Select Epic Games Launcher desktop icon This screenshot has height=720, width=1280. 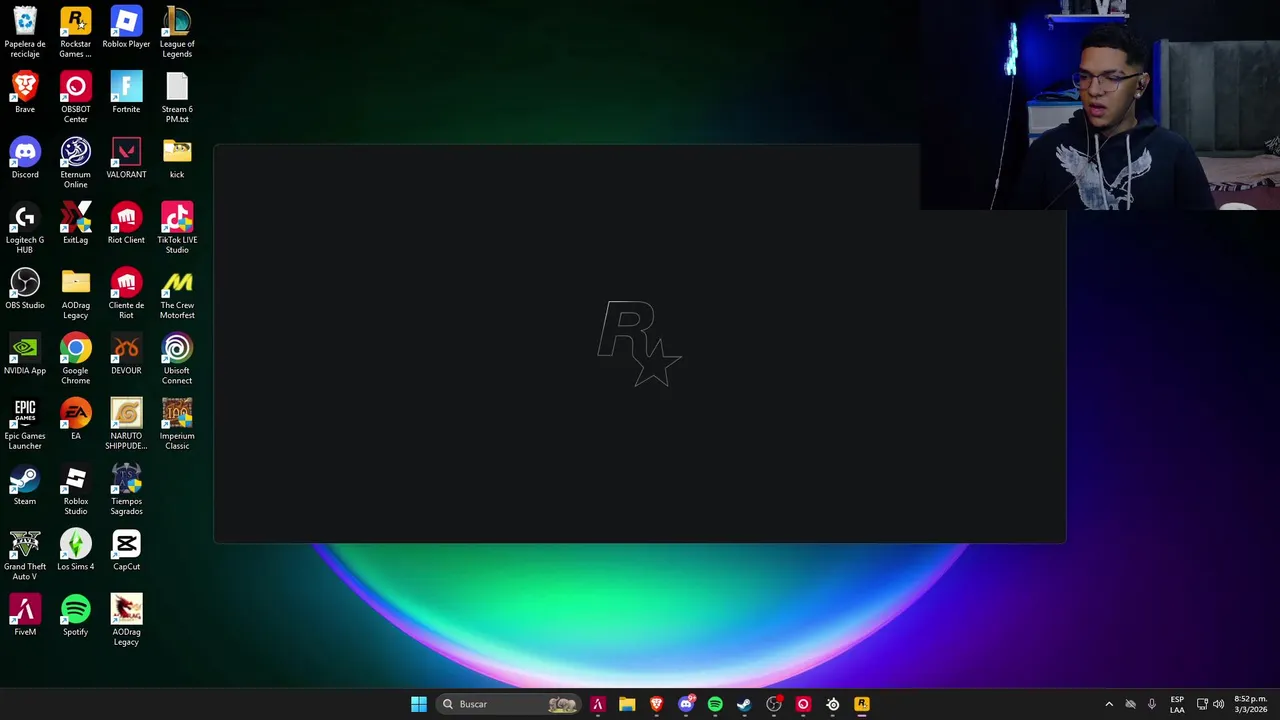click(25, 424)
